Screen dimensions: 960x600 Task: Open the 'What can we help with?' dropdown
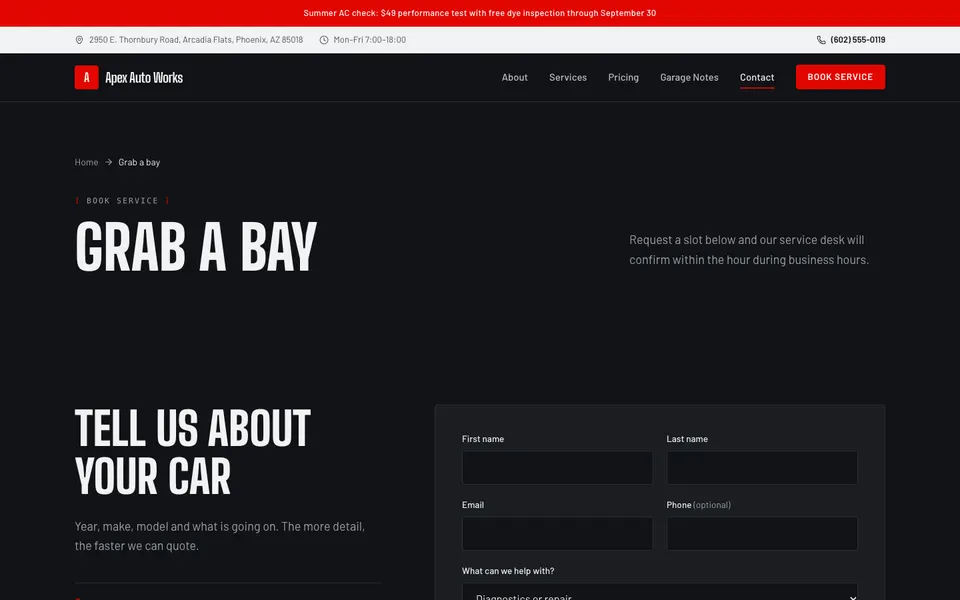[x=659, y=593]
